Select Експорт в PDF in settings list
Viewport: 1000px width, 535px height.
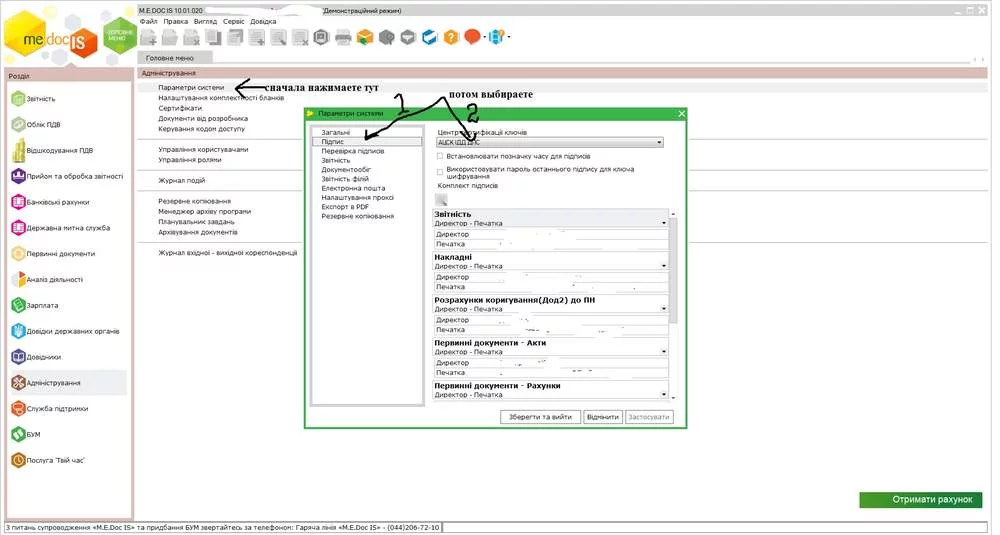coord(345,207)
